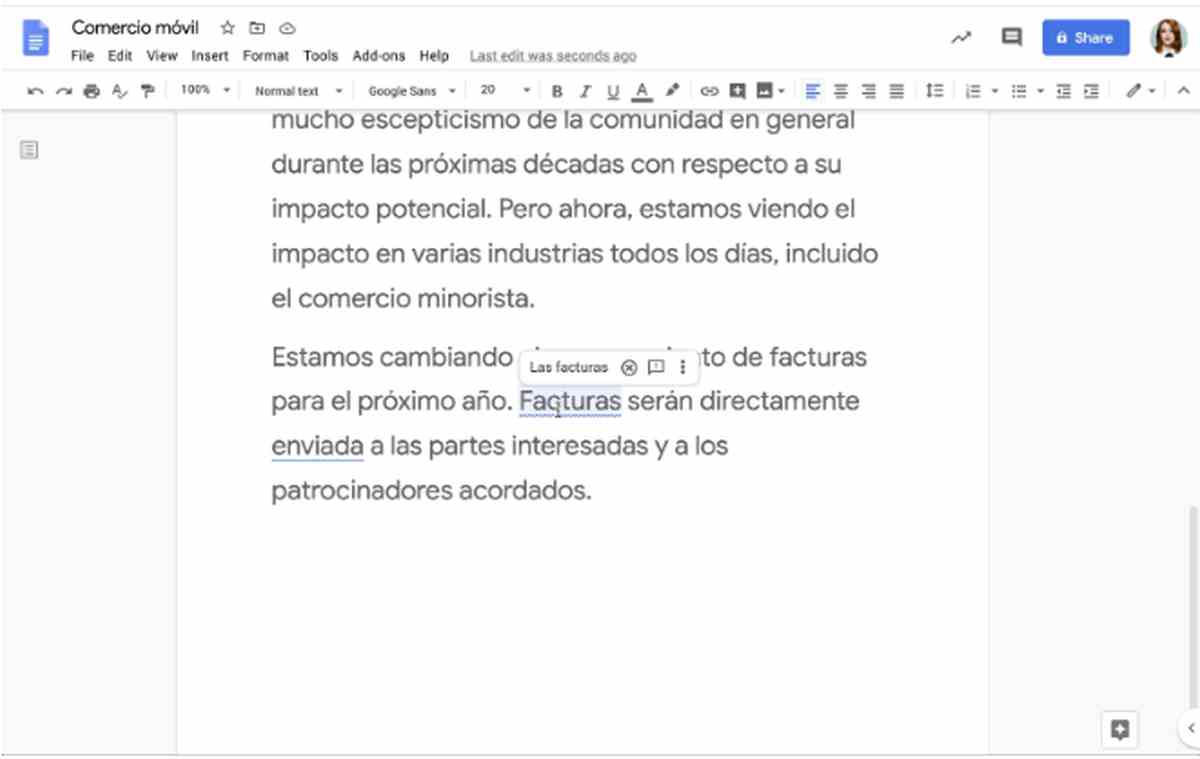Add a comment using the comment icon
The width and height of the screenshot is (1200, 759).
click(x=737, y=90)
